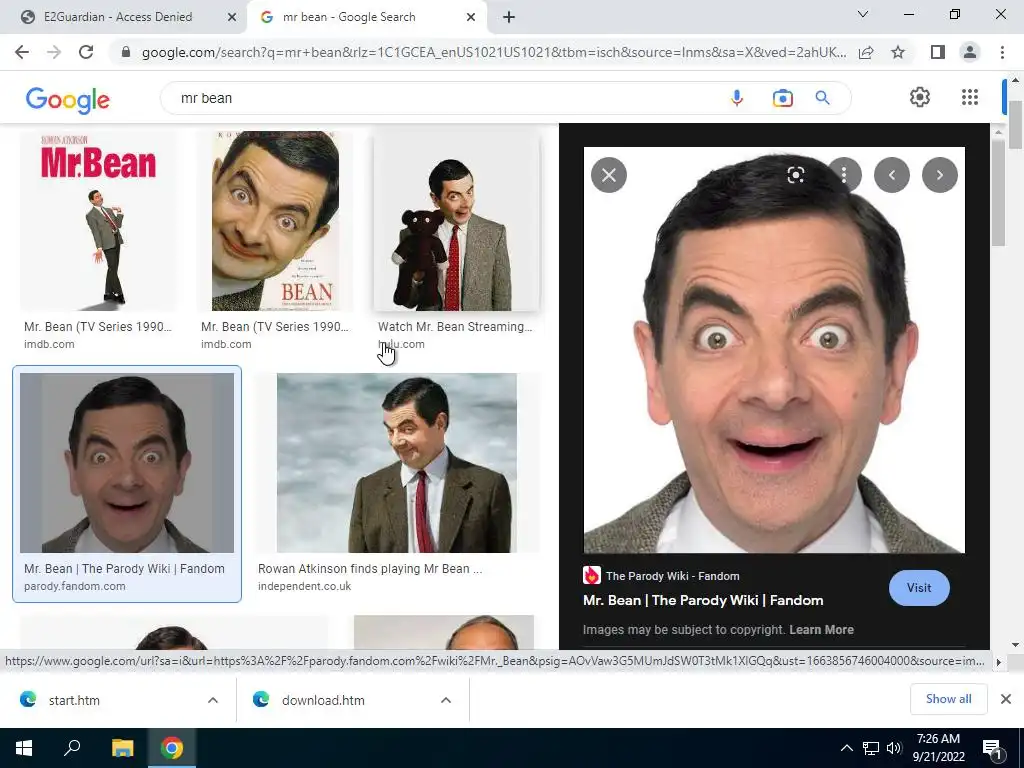The height and width of the screenshot is (768, 1024).
Task: Click Chrome icon in taskbar
Action: point(172,748)
